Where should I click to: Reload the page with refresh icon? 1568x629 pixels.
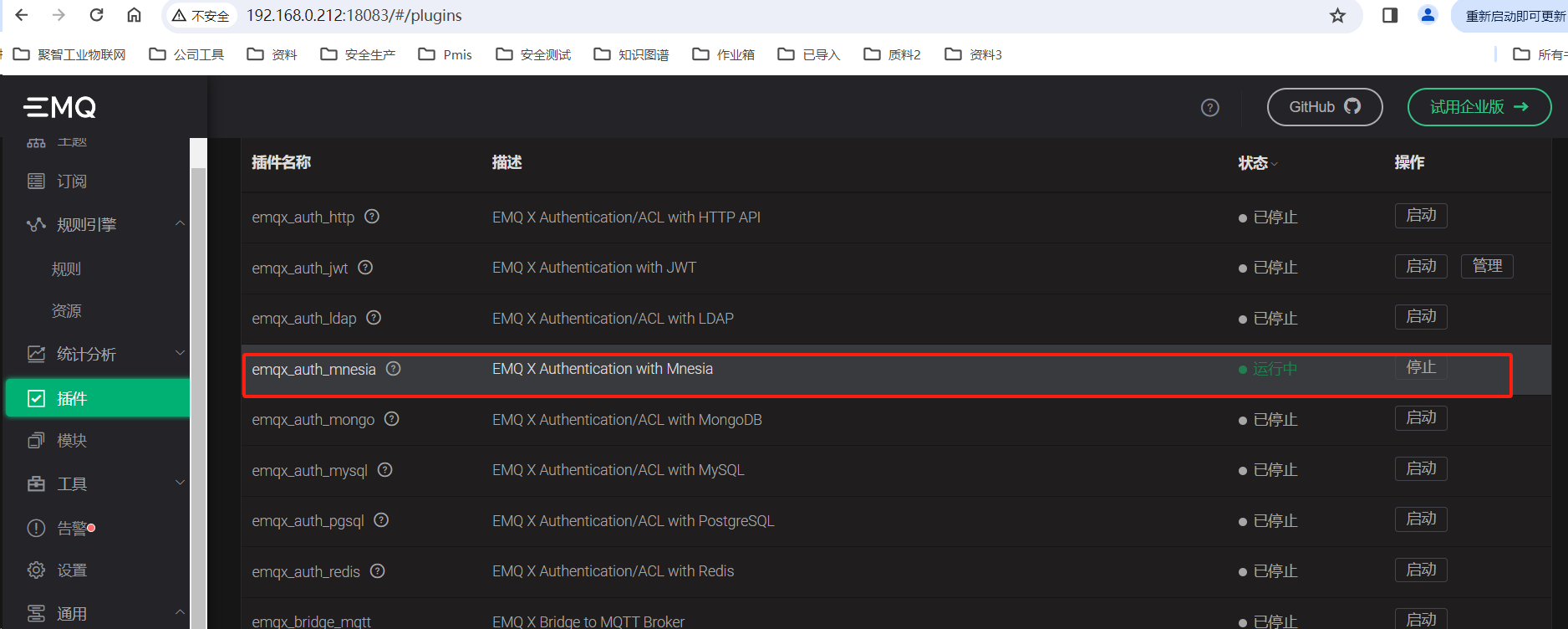[x=97, y=15]
